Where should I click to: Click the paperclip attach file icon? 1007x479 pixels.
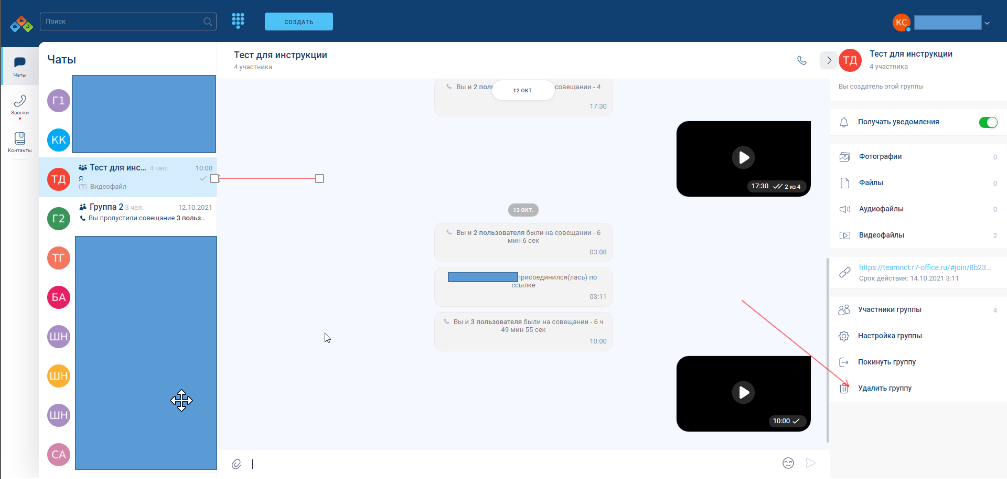click(x=237, y=463)
